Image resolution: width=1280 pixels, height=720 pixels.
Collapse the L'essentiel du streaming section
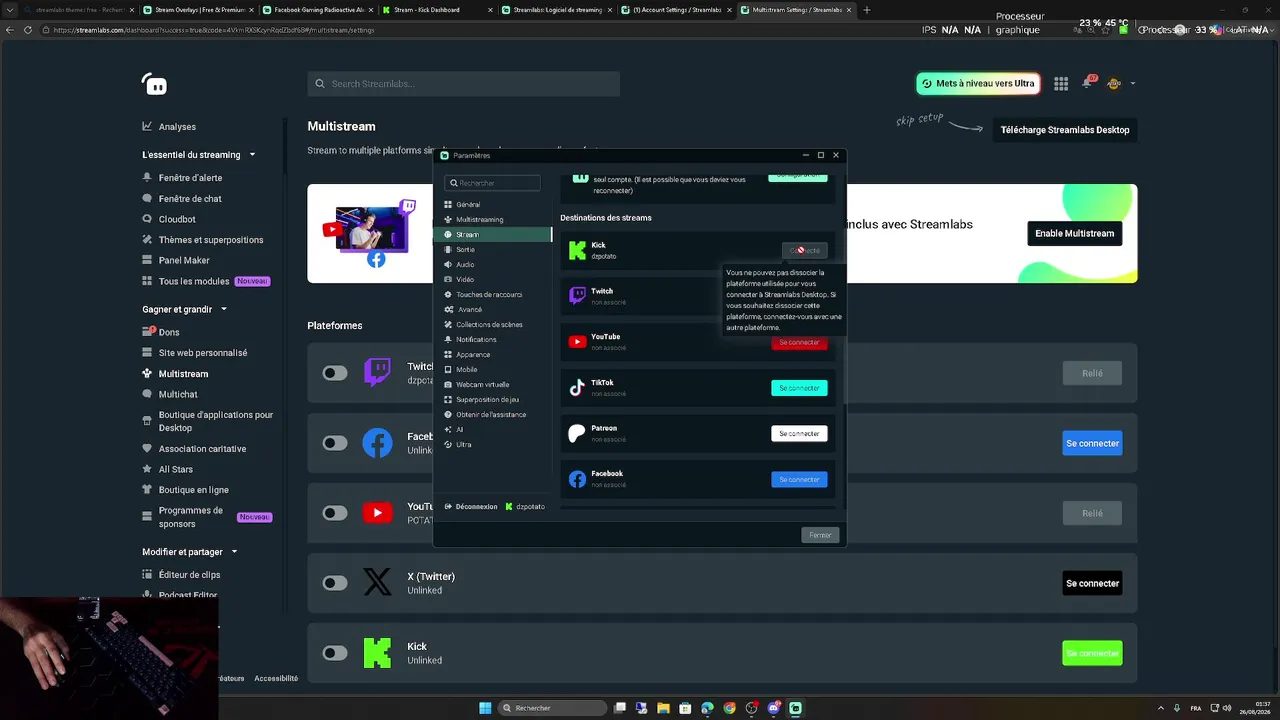[252, 155]
